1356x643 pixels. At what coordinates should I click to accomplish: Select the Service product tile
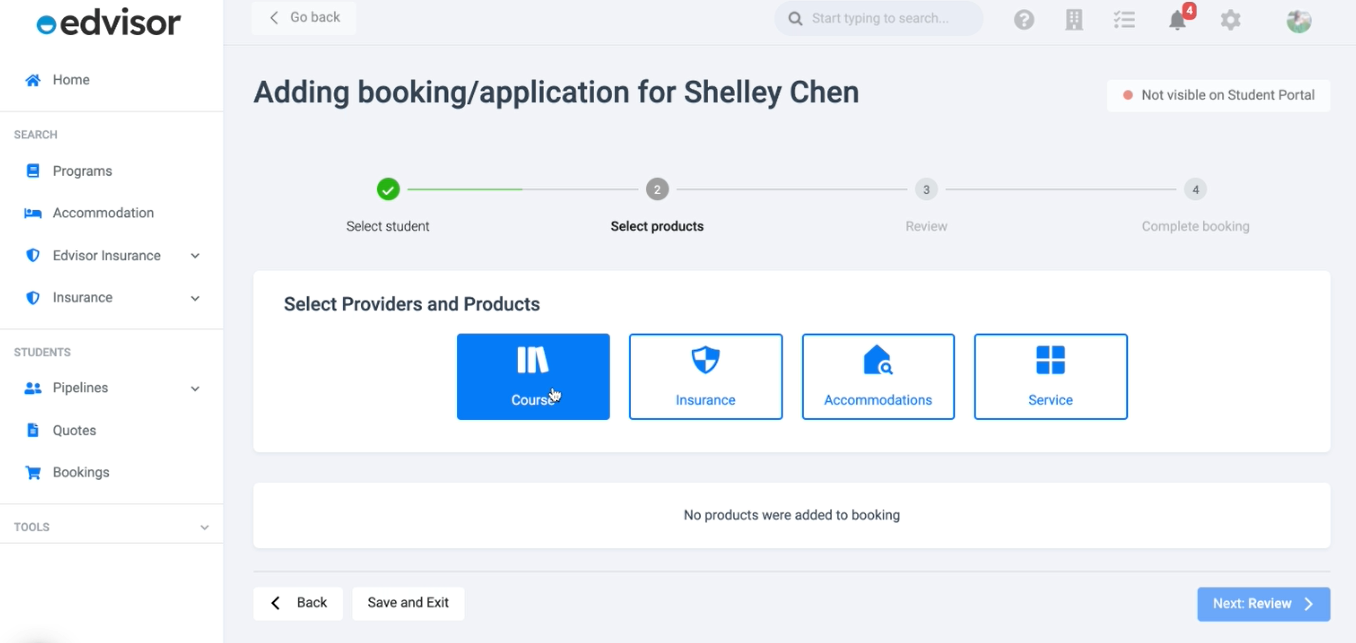[1051, 377]
